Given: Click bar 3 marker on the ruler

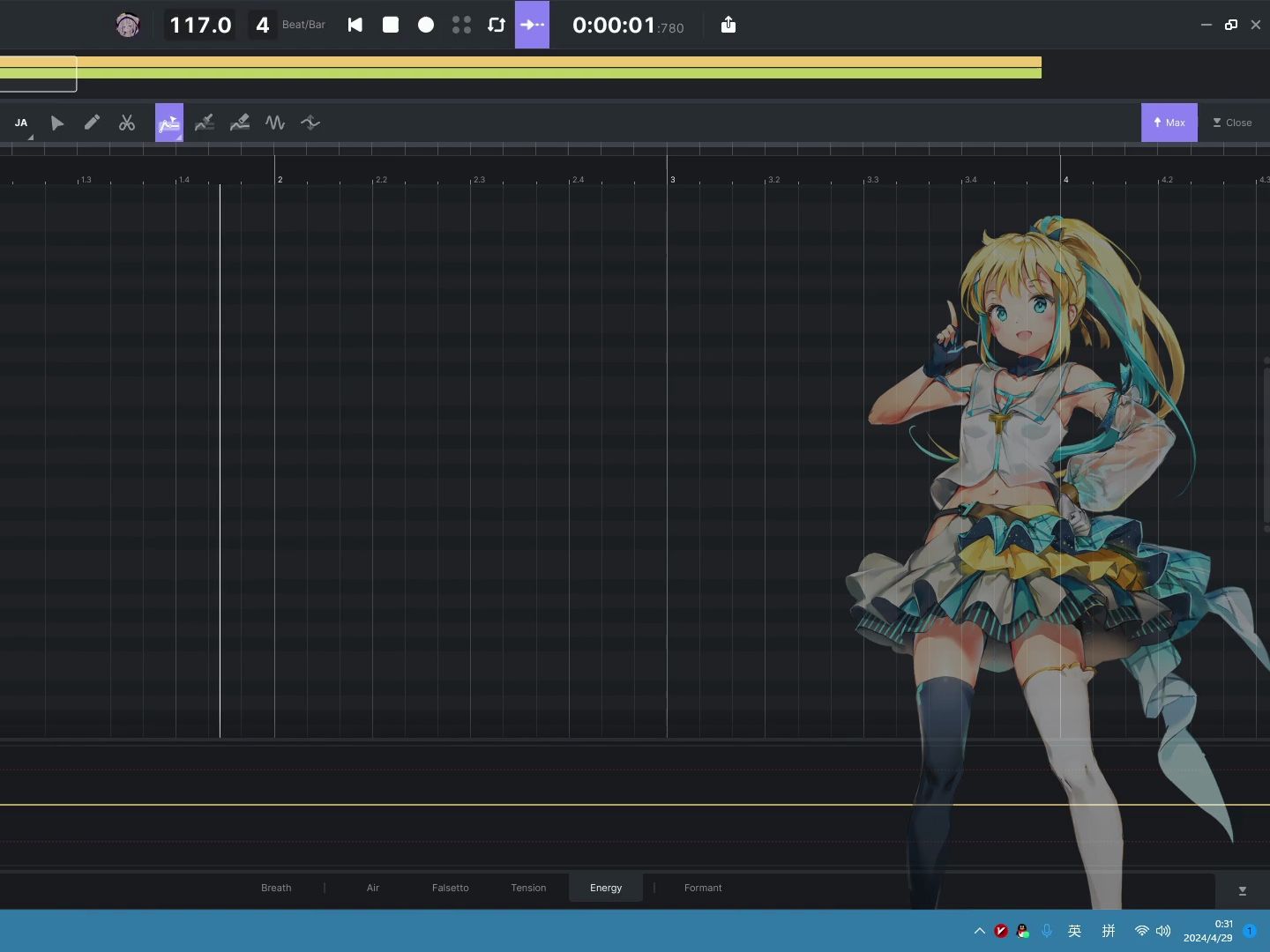Looking at the screenshot, I should point(672,179).
